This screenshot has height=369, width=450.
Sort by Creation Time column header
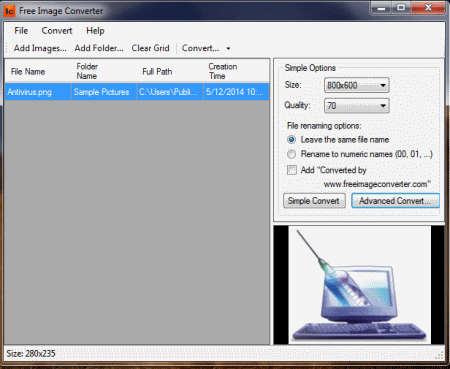tap(236, 71)
